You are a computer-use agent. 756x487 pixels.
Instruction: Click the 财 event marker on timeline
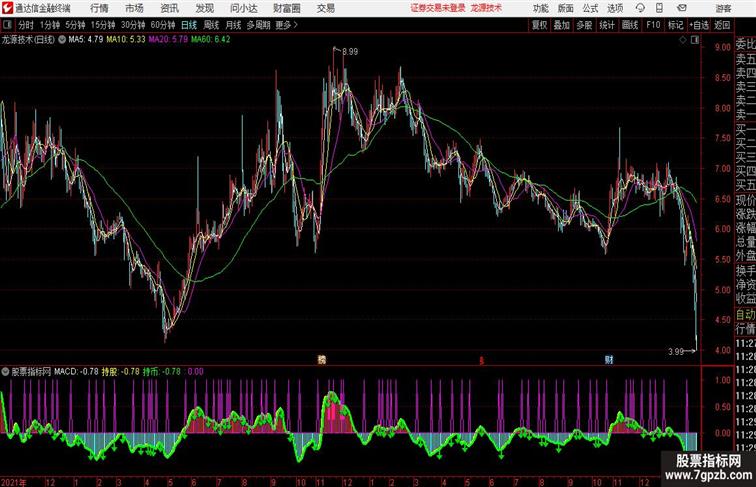click(609, 359)
